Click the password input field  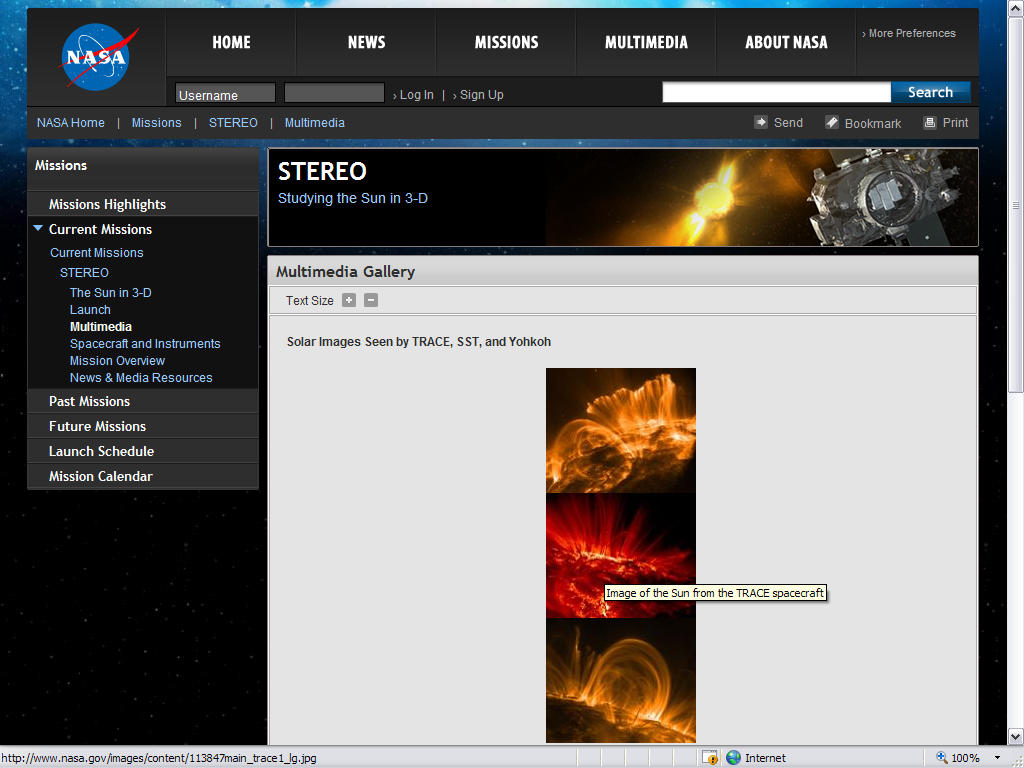tap(334, 93)
